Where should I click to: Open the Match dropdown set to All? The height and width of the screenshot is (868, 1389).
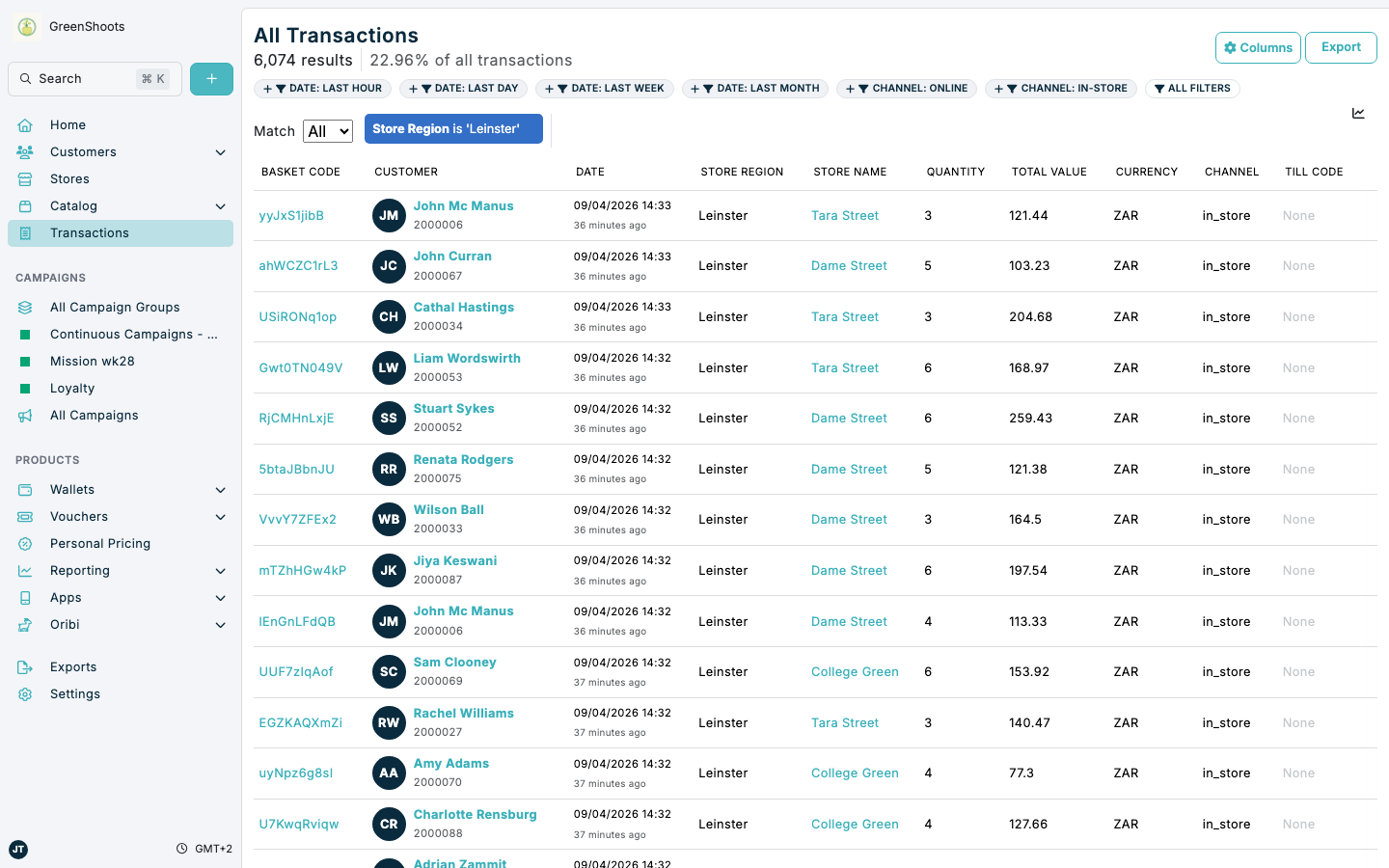327,130
